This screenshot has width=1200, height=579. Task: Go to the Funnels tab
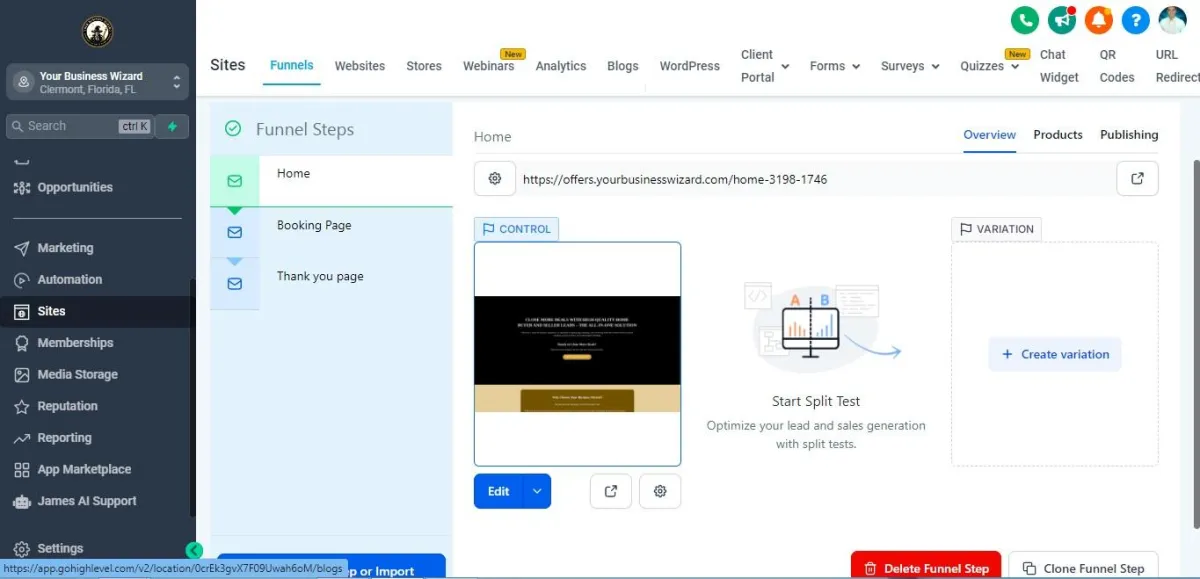point(291,65)
